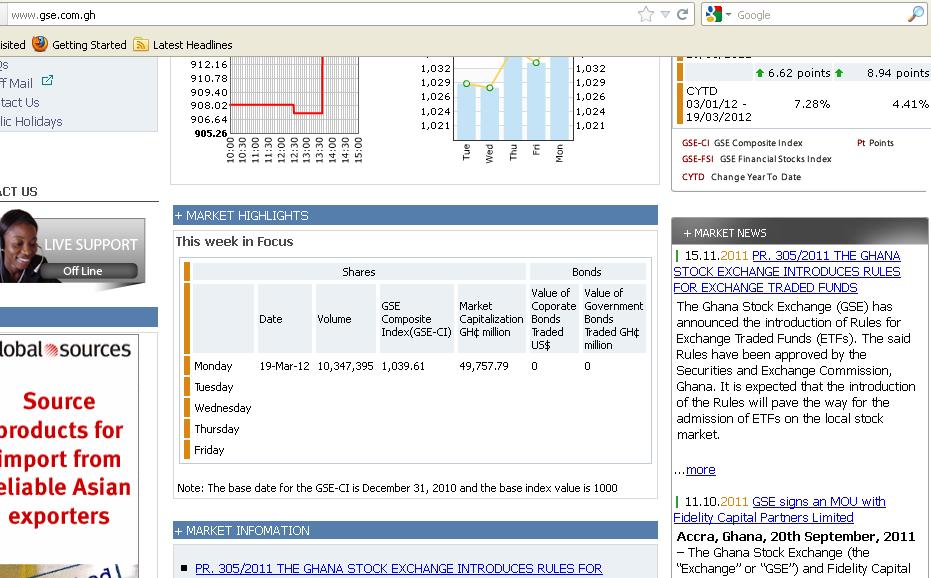
Task: Expand the MARKET NEWS panel header
Action: [x=799, y=233]
